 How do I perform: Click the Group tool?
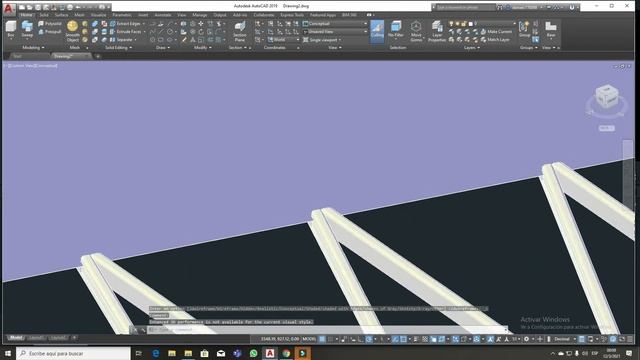point(524,29)
